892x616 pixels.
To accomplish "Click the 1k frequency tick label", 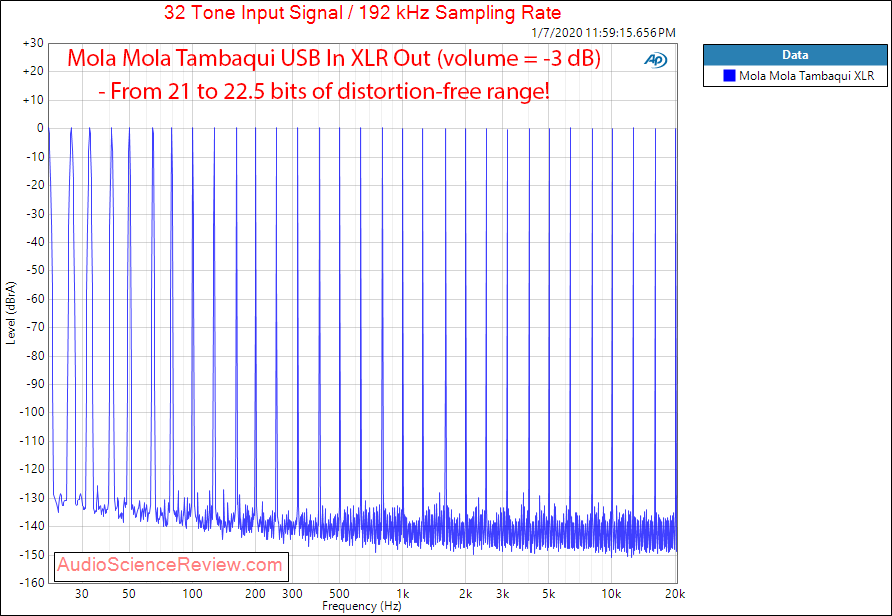I will (403, 594).
